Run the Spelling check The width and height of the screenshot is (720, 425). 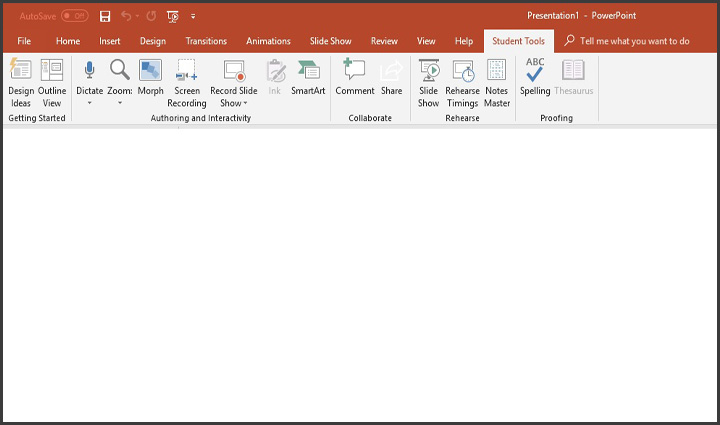pos(535,77)
